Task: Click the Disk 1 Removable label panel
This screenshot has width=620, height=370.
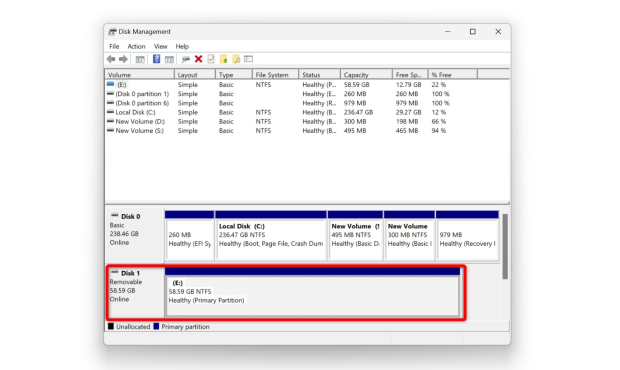Action: coord(135,292)
